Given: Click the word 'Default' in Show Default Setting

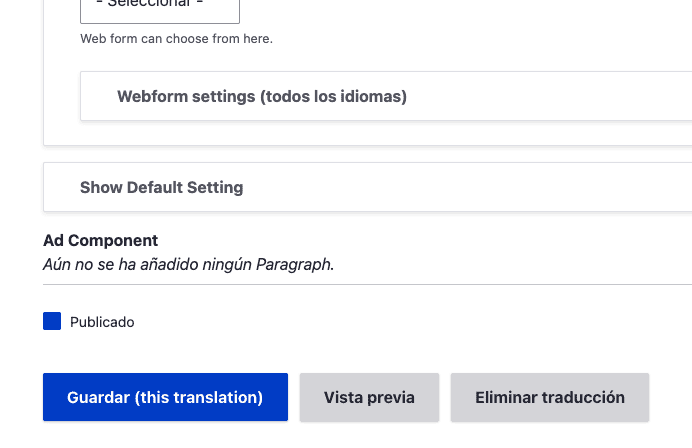Looking at the screenshot, I should point(158,187).
